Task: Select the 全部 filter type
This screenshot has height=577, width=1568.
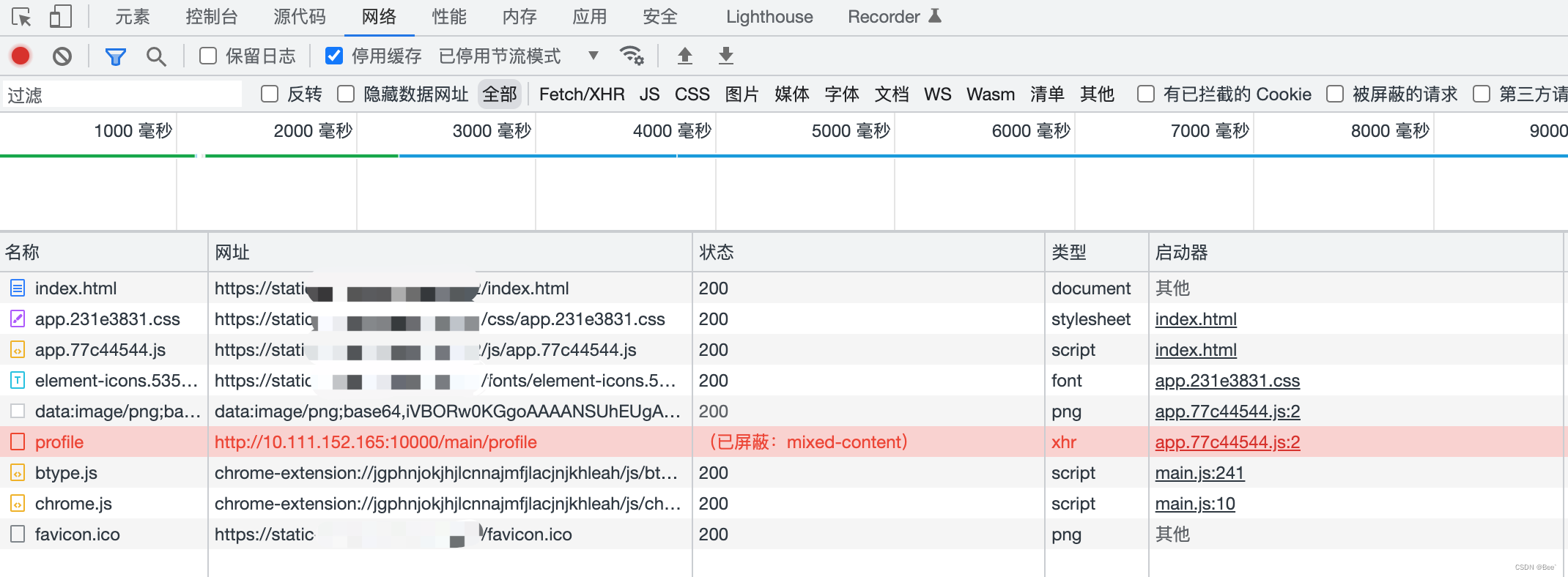Action: [x=500, y=94]
